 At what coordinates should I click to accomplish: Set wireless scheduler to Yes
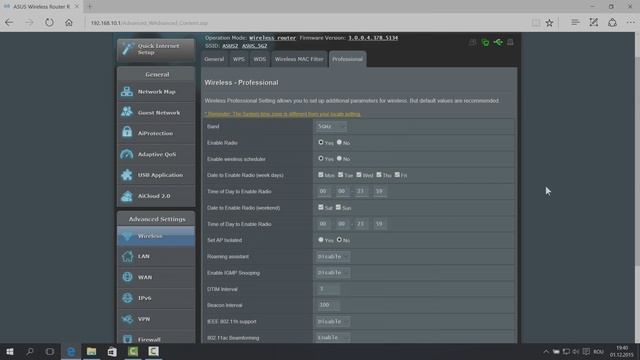(321, 158)
